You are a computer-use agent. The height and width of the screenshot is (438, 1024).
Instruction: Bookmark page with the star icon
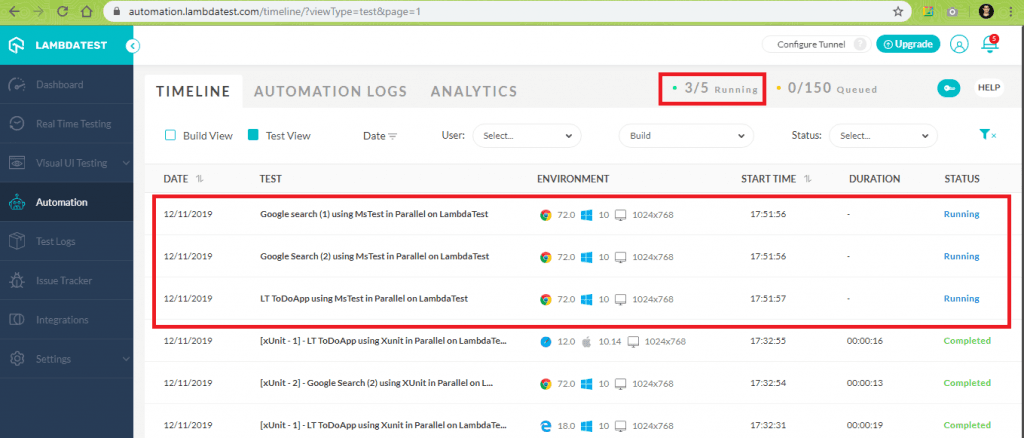click(x=898, y=11)
